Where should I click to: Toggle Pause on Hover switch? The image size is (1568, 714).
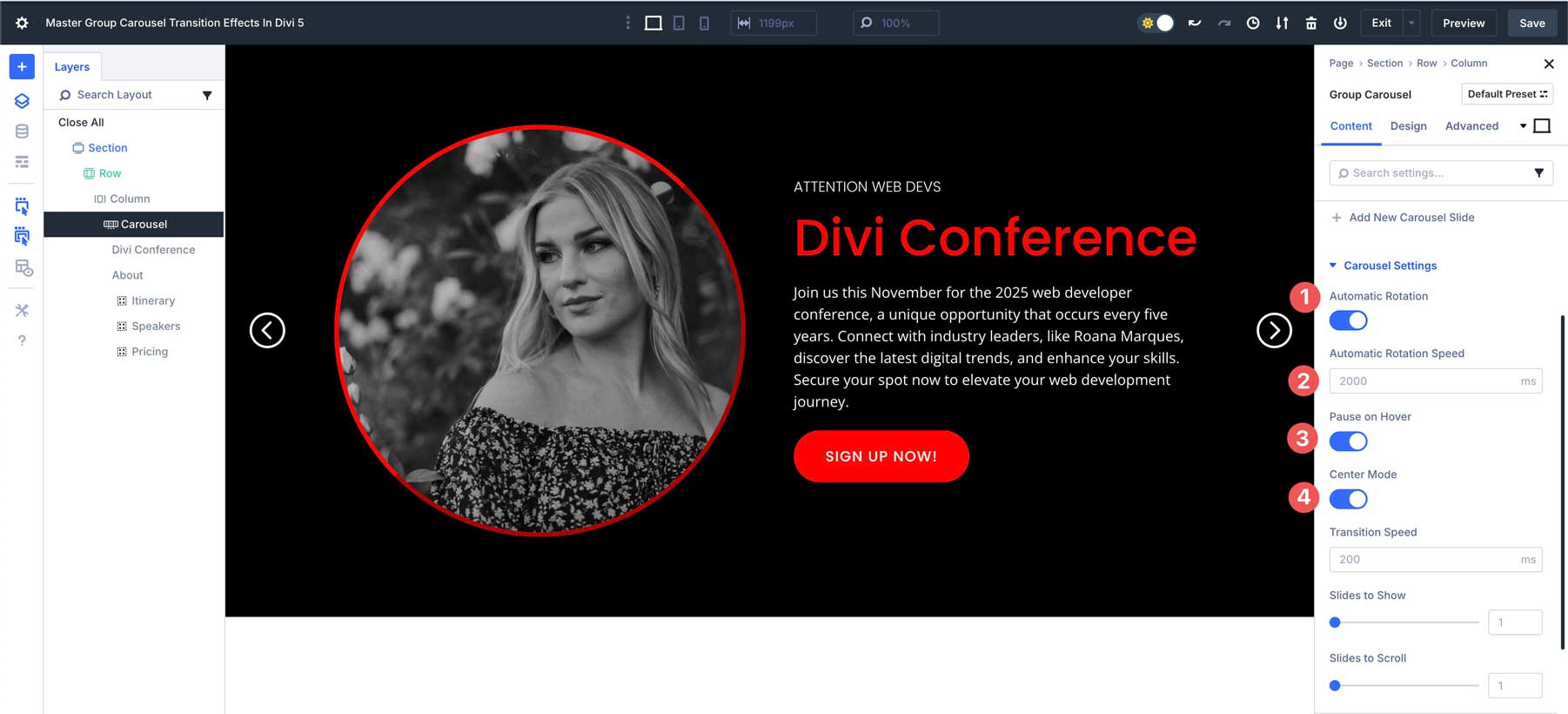[x=1349, y=441]
